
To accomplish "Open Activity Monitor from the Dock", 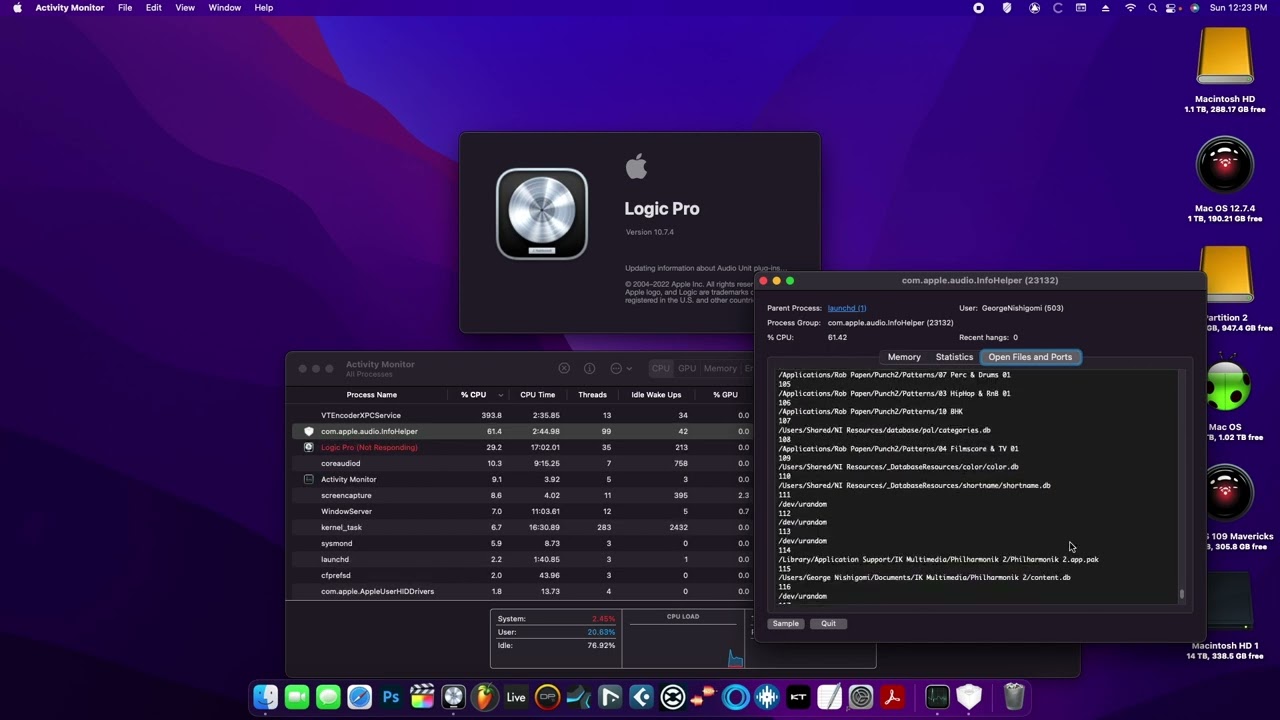I will tap(937, 697).
